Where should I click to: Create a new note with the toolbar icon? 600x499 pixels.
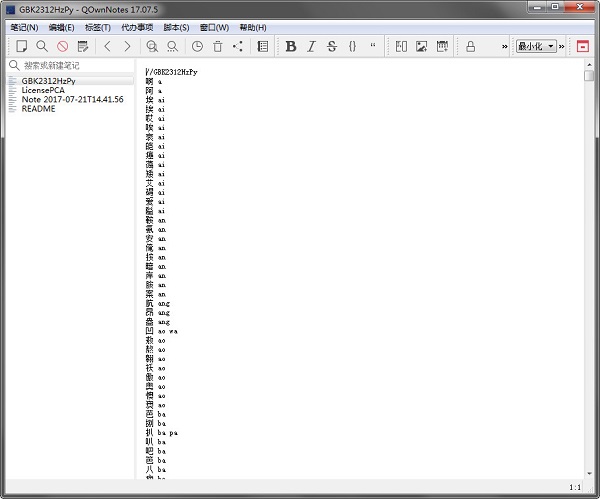click(21, 46)
